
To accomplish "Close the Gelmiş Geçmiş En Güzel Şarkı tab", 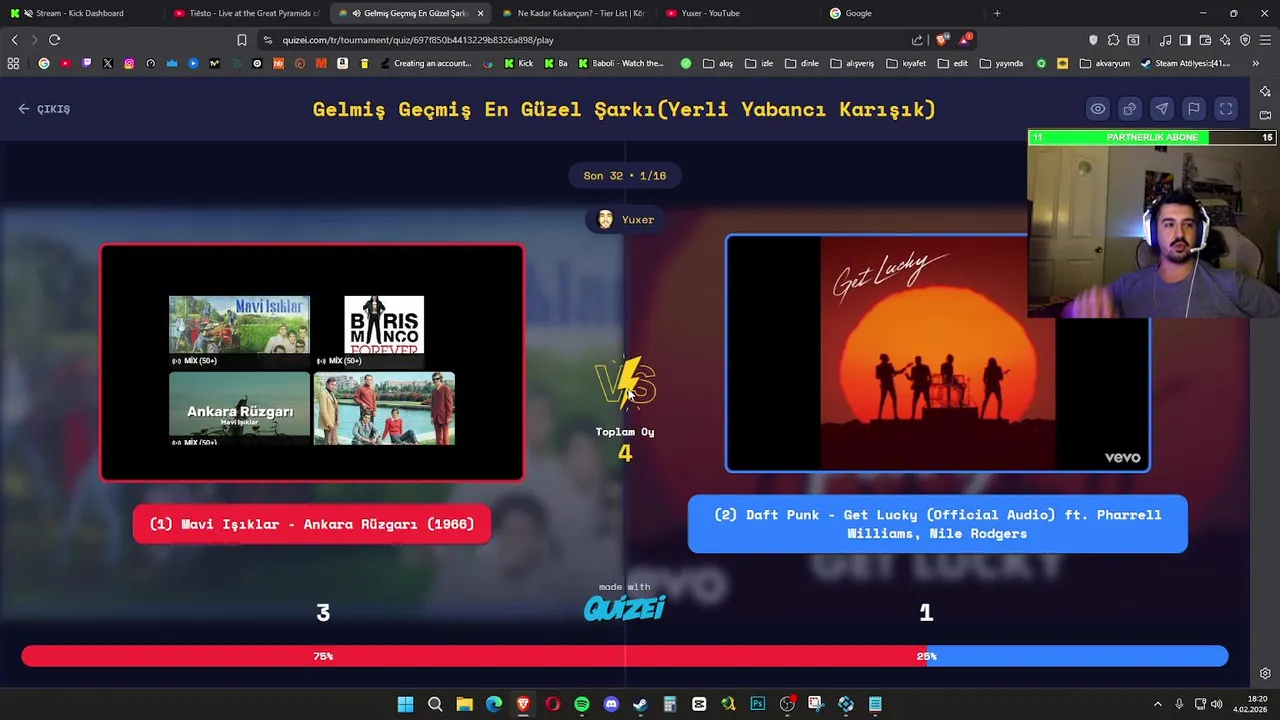I will click(480, 13).
